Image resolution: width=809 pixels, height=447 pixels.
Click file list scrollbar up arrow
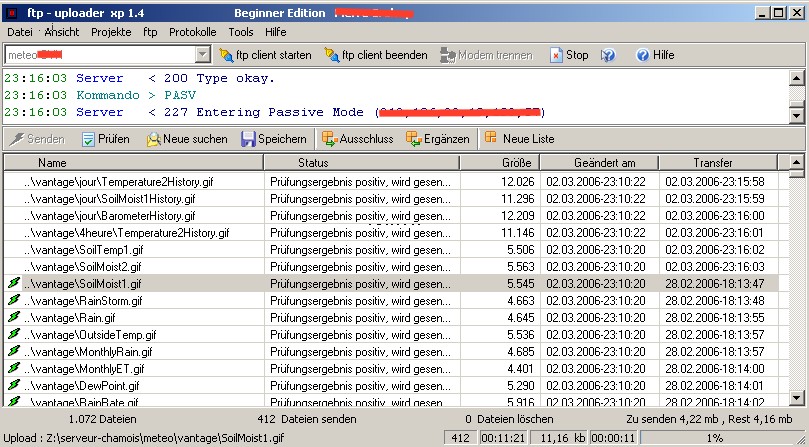coord(797,162)
